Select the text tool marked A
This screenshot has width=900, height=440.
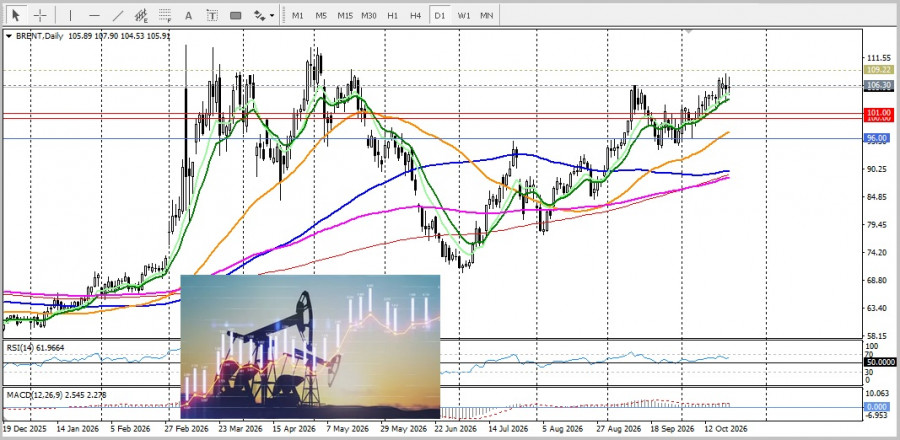(188, 16)
